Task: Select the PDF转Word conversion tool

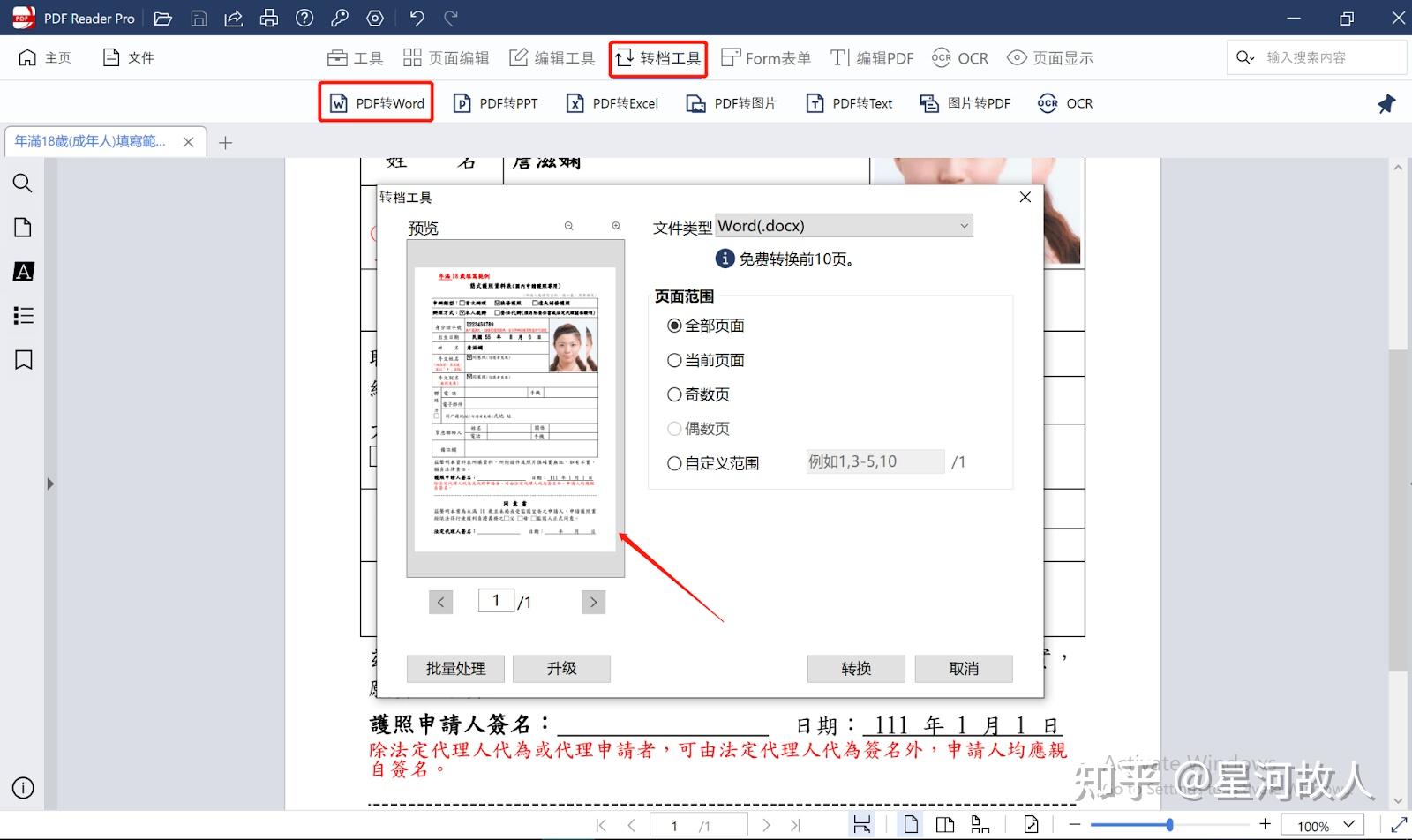Action: pos(375,102)
